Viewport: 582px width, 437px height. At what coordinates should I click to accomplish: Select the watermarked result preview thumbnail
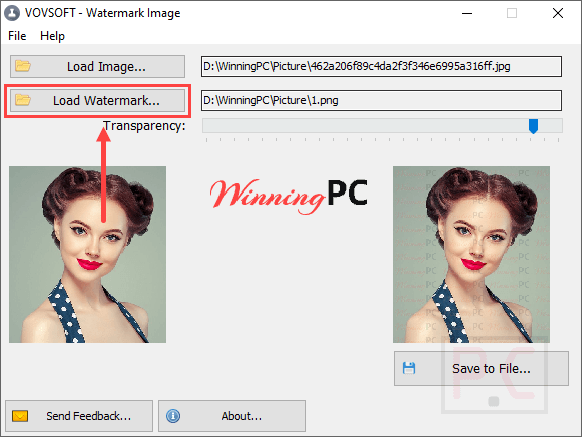click(x=471, y=254)
